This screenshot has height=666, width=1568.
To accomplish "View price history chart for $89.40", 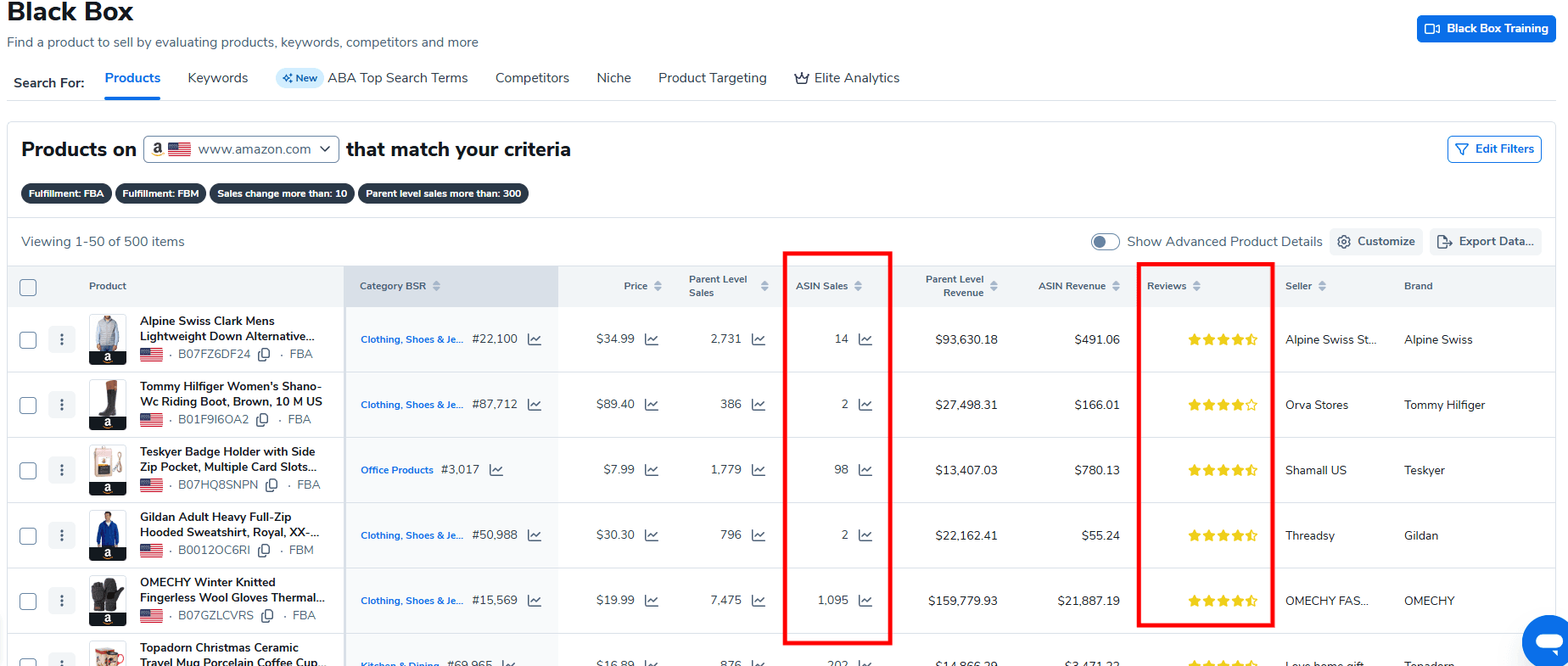I will tap(652, 405).
